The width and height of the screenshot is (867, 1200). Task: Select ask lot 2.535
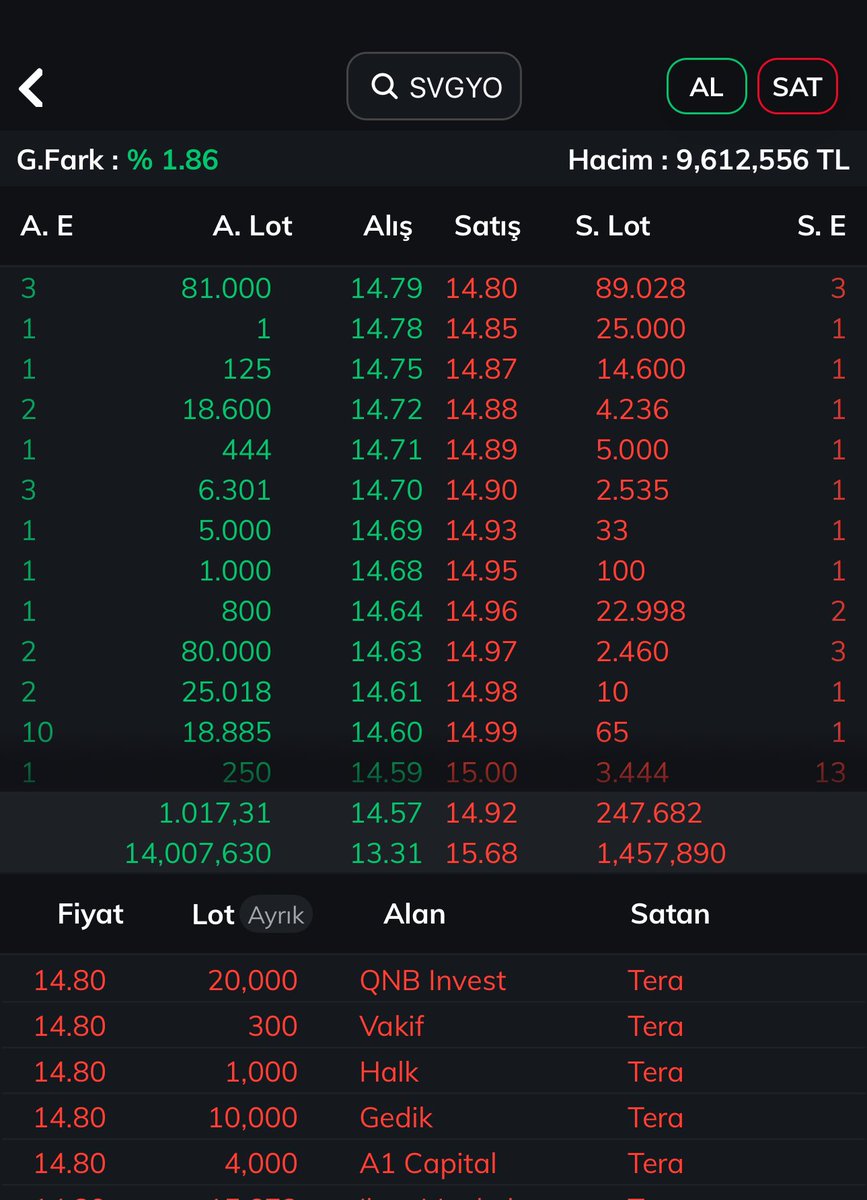(633, 490)
